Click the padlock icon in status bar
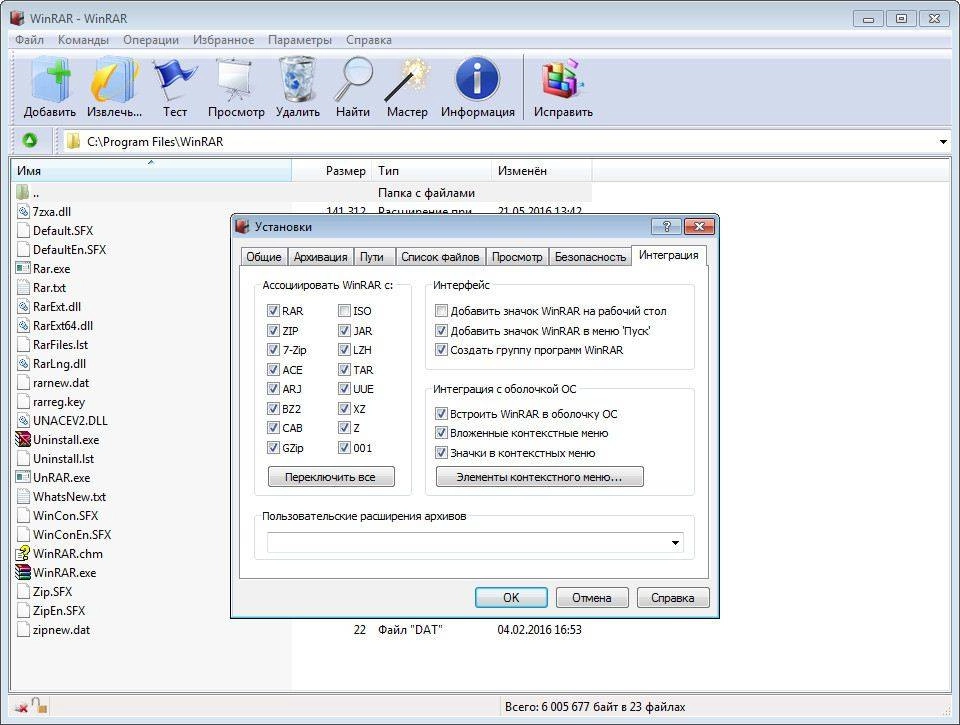 click(x=40, y=705)
